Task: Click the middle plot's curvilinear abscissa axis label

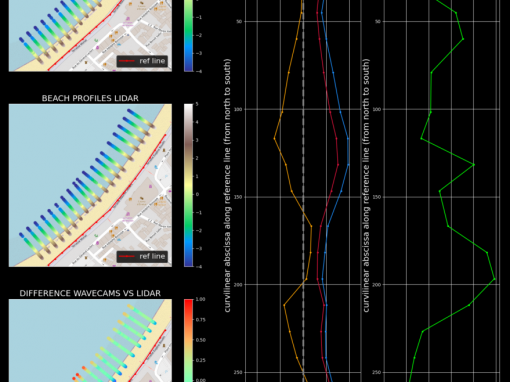Action: (x=227, y=186)
